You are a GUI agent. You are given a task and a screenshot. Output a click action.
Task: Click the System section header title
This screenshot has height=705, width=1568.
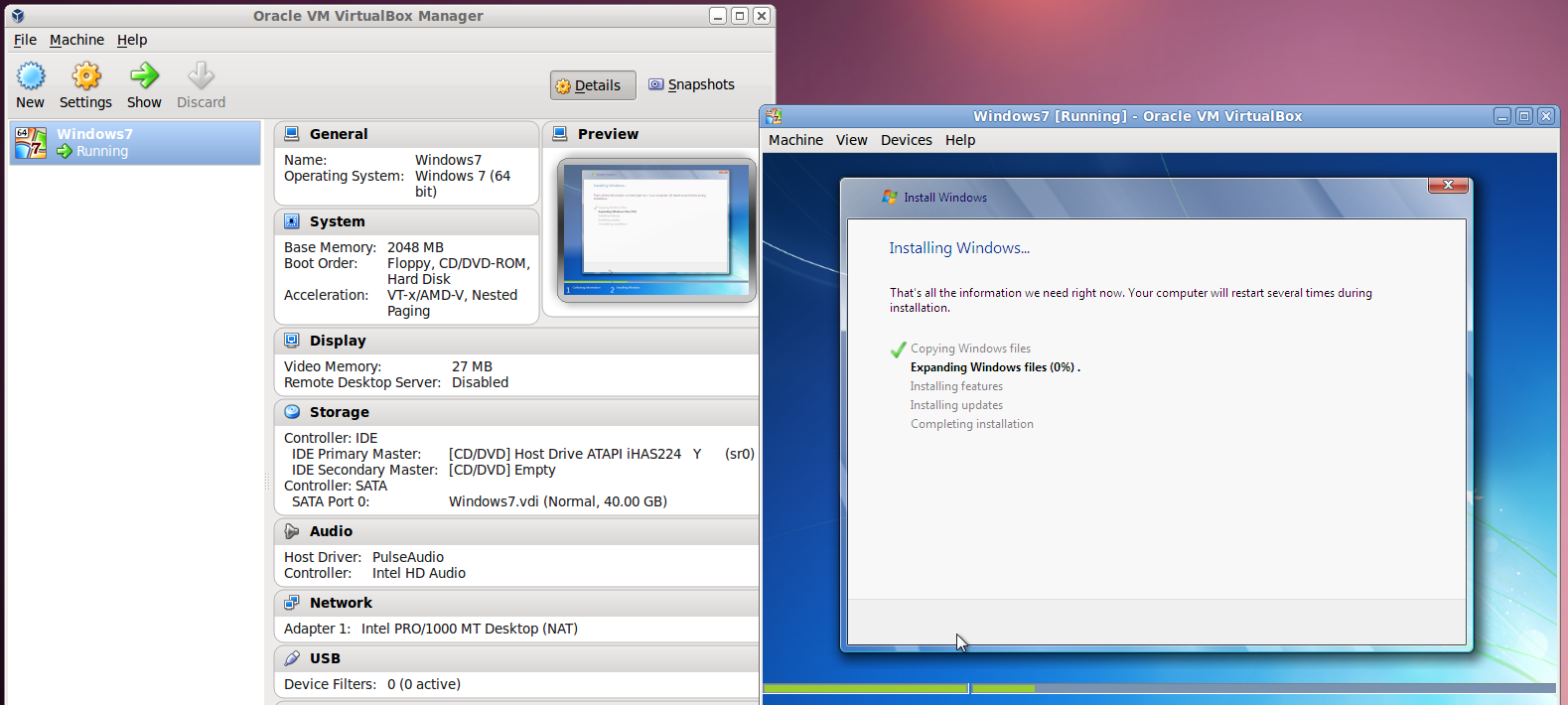(x=338, y=221)
